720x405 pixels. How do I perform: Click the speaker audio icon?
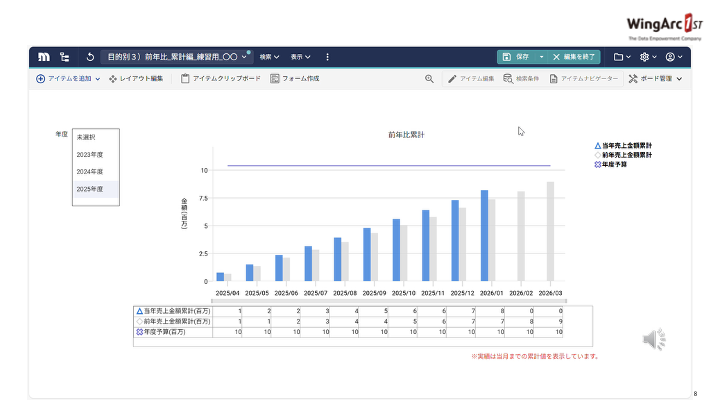tap(654, 340)
